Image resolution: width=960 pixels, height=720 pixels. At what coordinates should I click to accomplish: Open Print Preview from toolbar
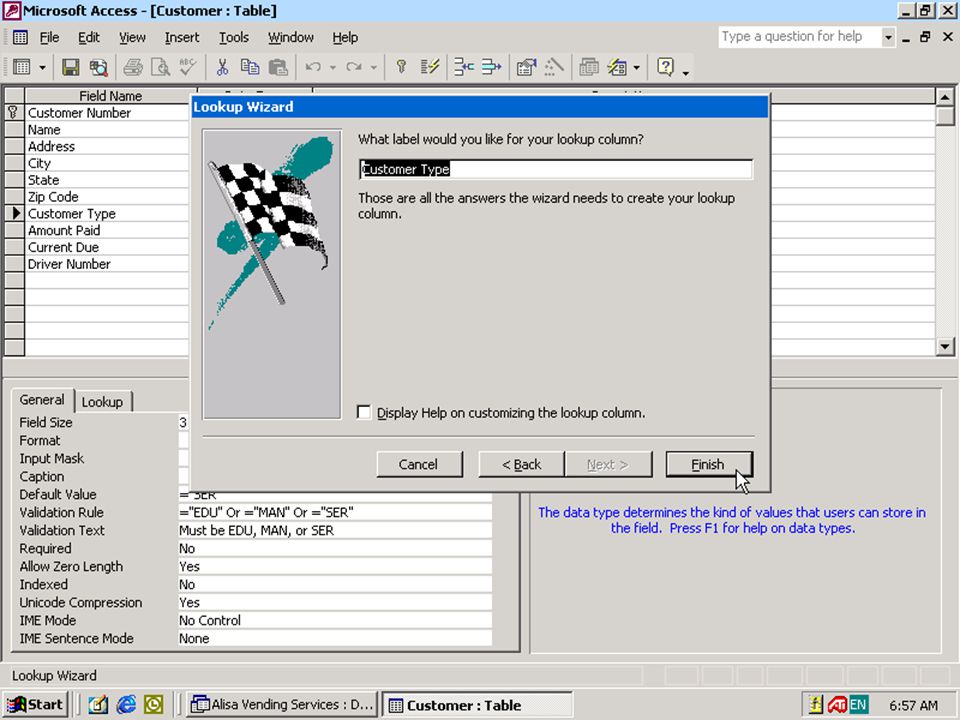click(x=160, y=67)
